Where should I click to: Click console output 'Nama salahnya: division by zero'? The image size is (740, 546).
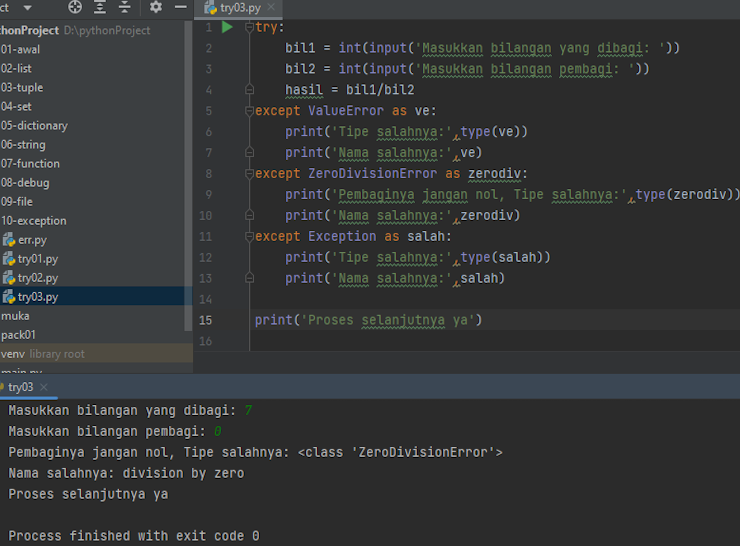[x=126, y=473]
